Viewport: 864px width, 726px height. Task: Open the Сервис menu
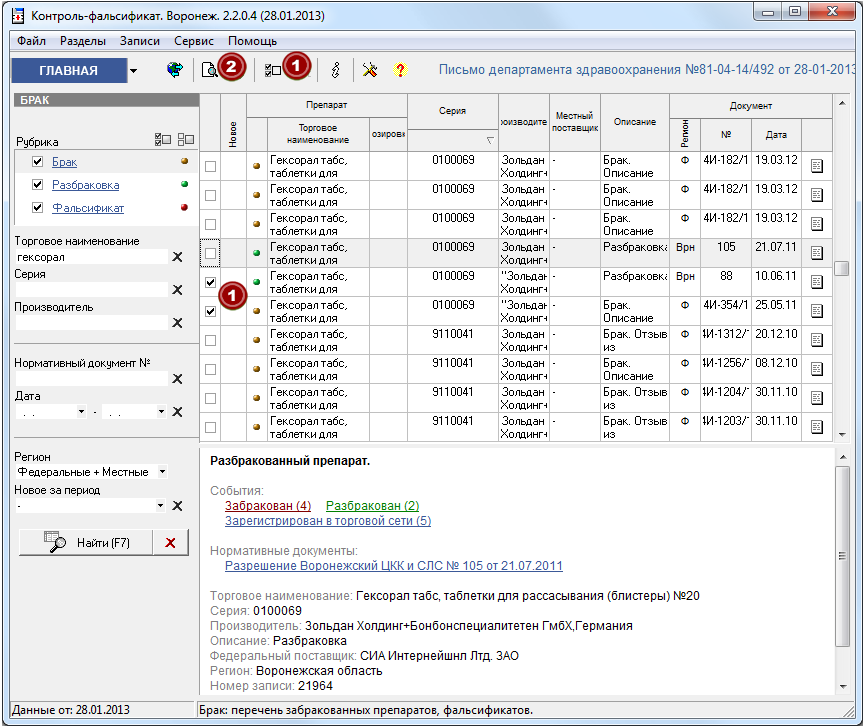pyautogui.click(x=194, y=41)
